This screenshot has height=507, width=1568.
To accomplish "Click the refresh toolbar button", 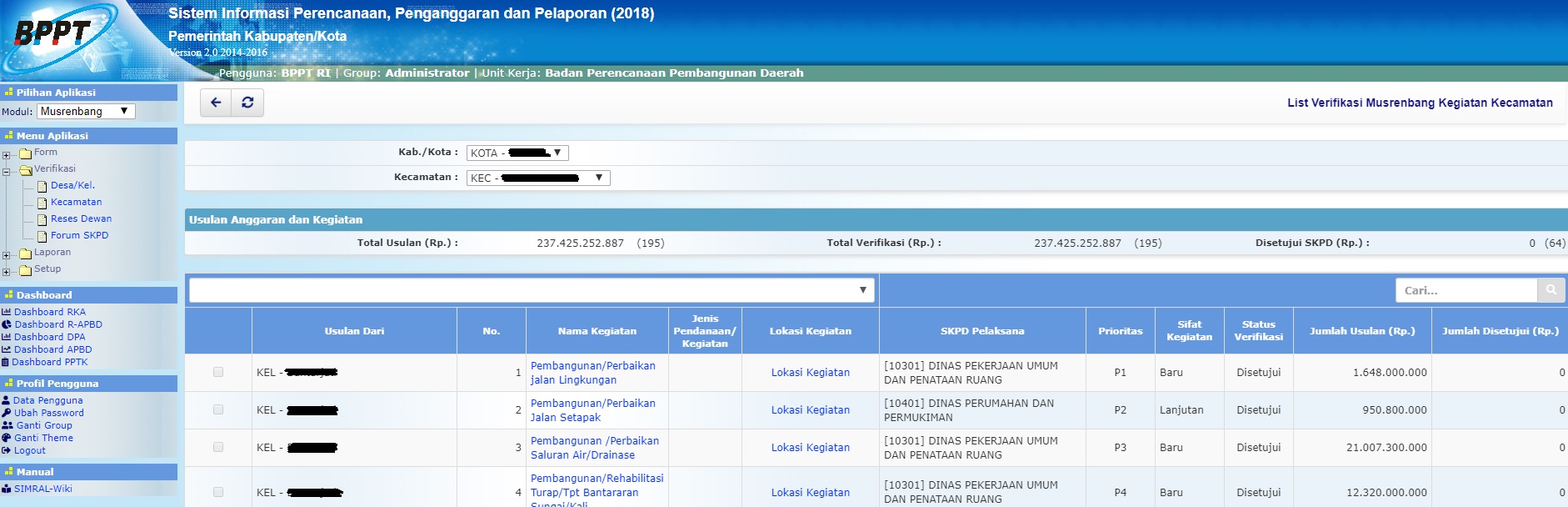I will pyautogui.click(x=247, y=103).
